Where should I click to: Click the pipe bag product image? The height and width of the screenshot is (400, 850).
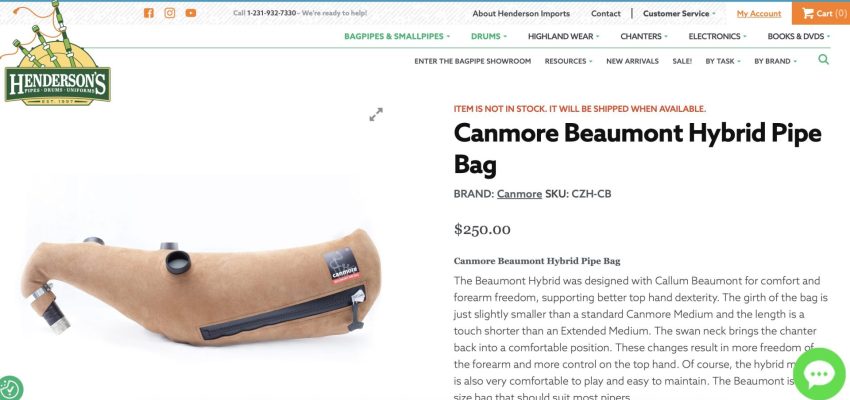tap(201, 287)
